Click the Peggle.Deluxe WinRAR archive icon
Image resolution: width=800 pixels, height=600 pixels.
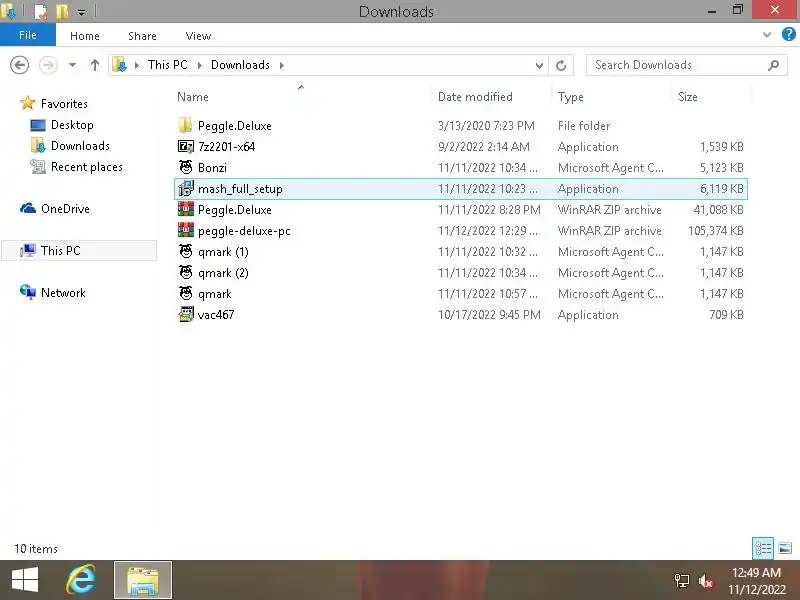(x=186, y=209)
